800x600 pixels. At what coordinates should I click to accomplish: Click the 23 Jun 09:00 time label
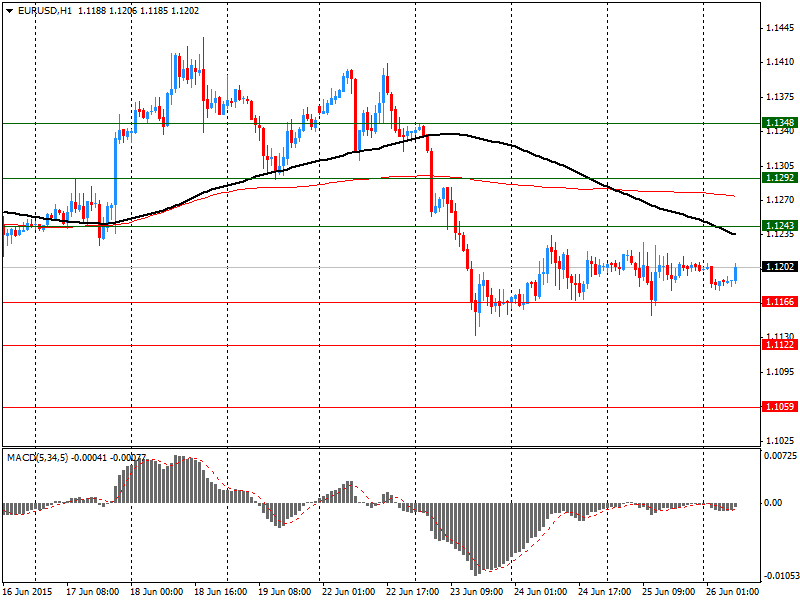pos(477,592)
